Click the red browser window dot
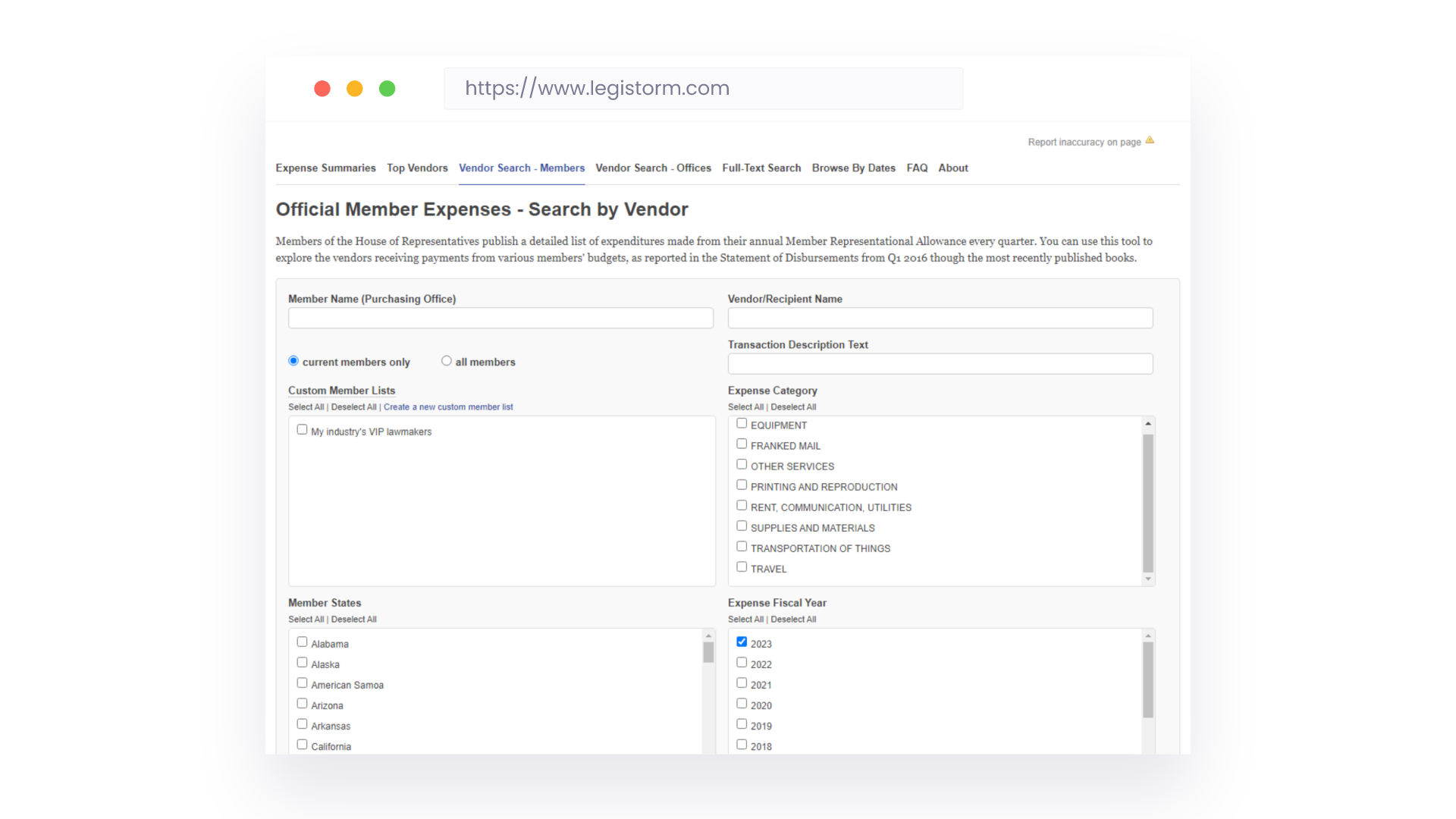 [x=322, y=89]
